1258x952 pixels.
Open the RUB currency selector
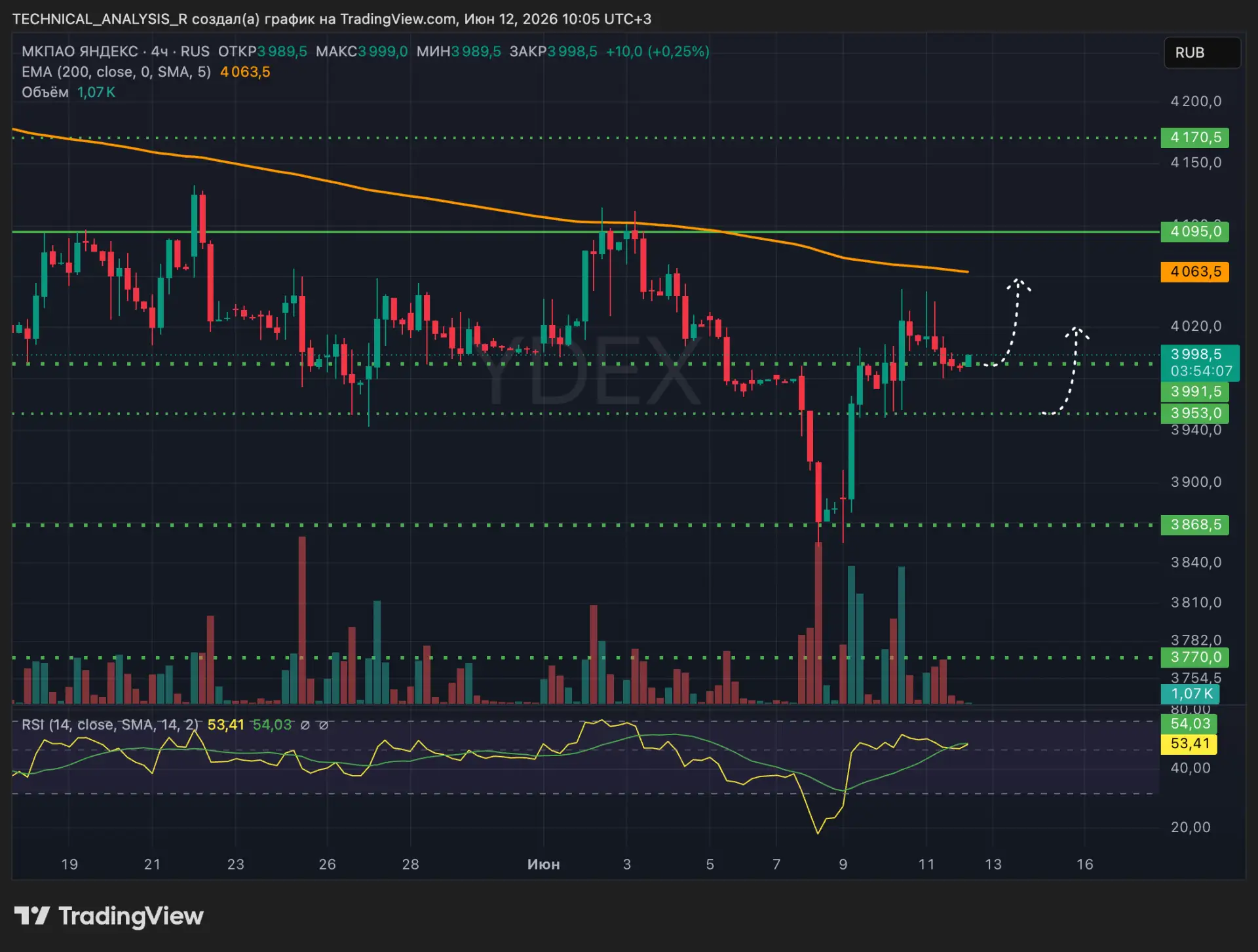pyautogui.click(x=1202, y=52)
